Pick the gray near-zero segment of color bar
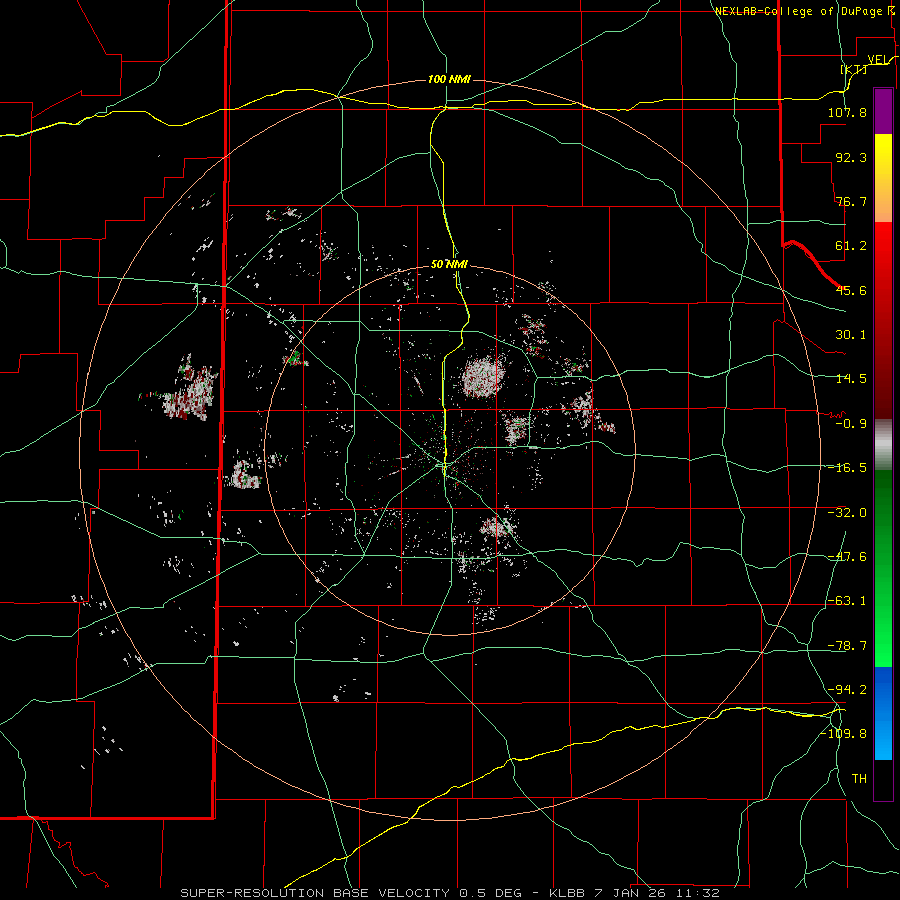This screenshot has height=900, width=900. click(883, 445)
